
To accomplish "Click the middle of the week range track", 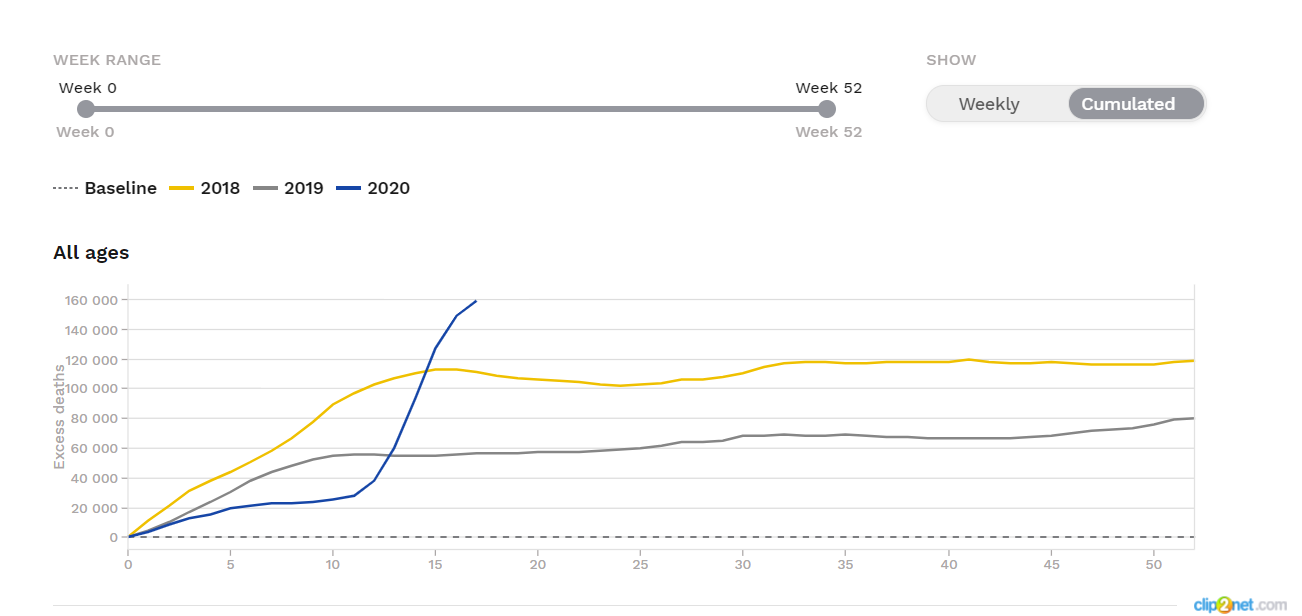I will 456,109.
